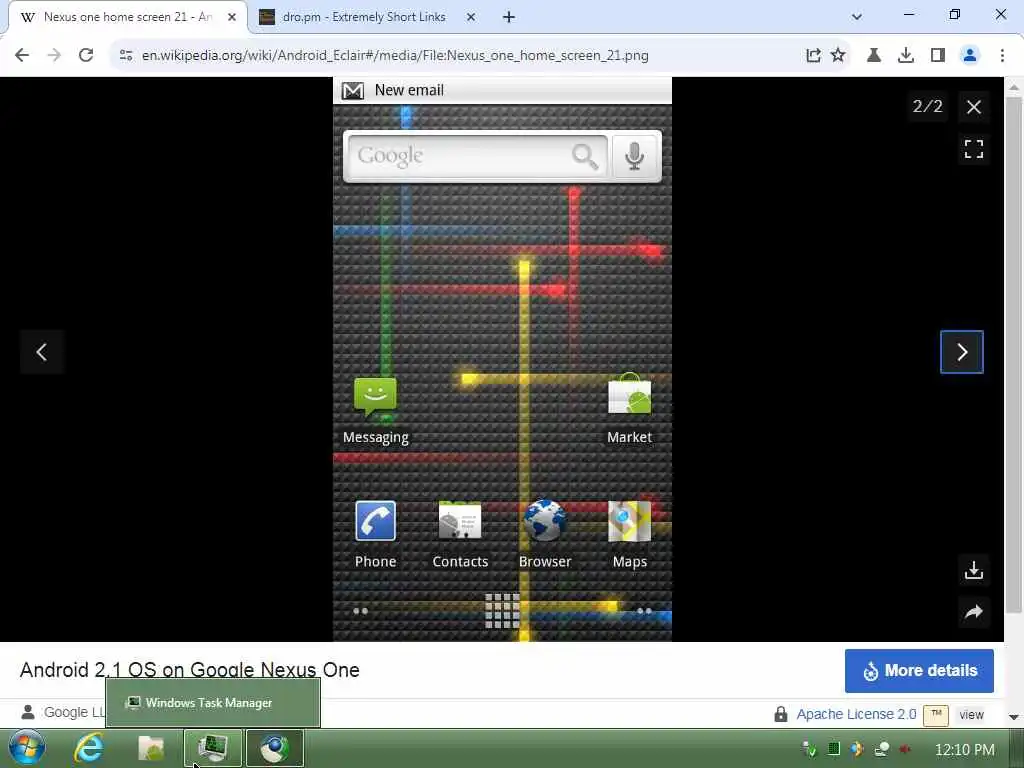Screen dimensions: 1024x768
Task: Click the TM trademark badge
Action: point(936,714)
